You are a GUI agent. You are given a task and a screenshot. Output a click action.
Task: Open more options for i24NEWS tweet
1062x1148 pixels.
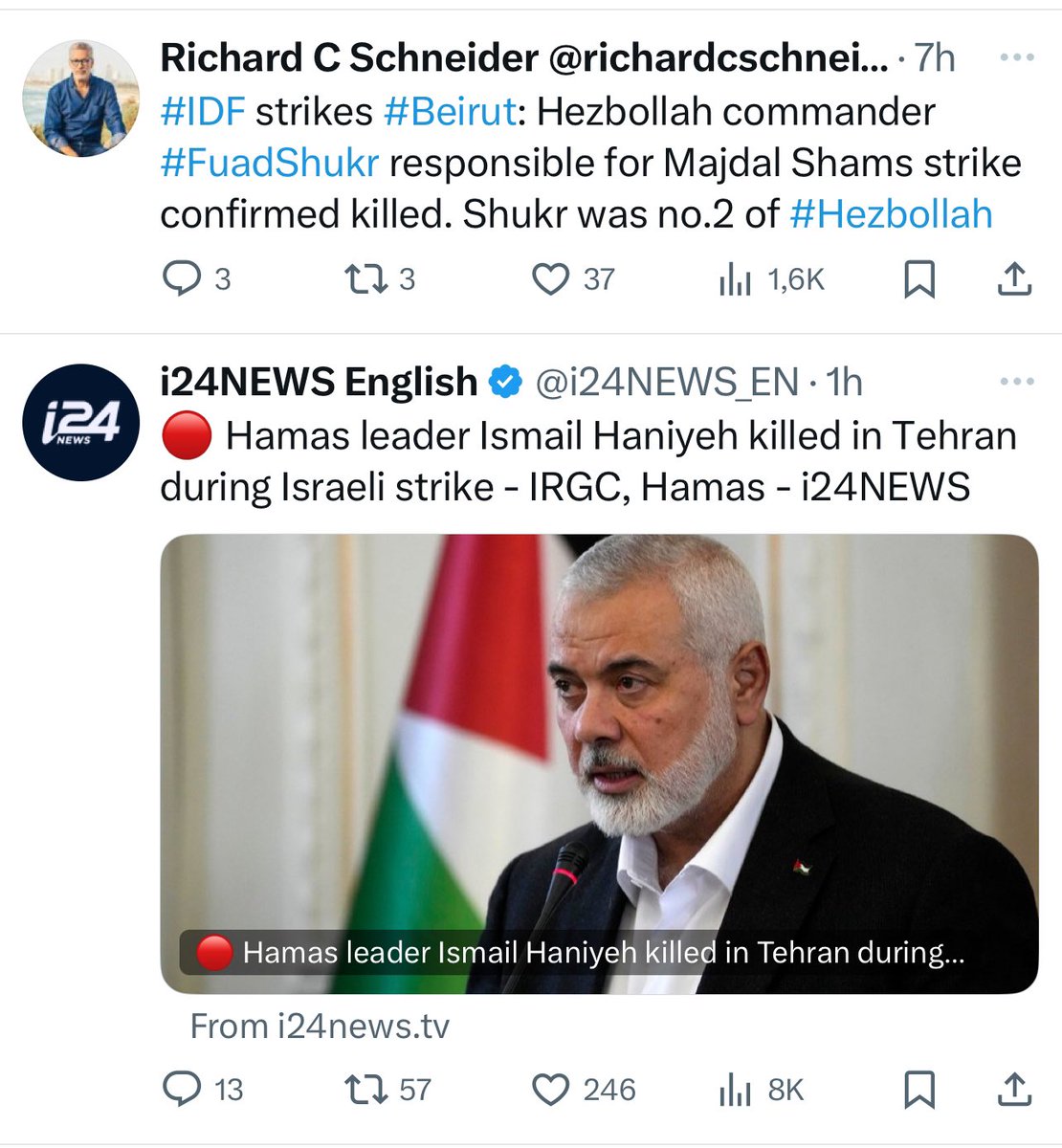pyautogui.click(x=1016, y=382)
